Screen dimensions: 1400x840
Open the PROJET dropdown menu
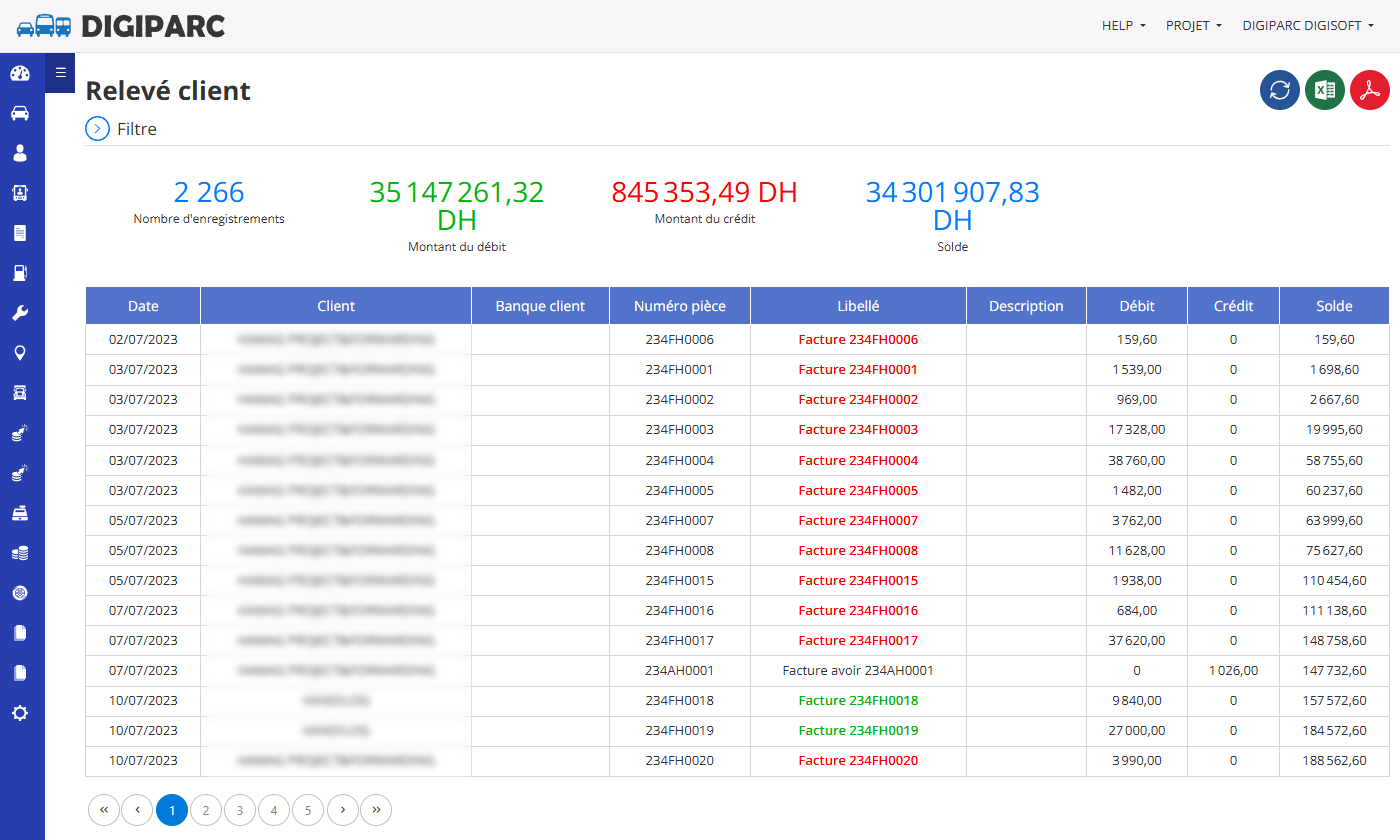(1194, 26)
